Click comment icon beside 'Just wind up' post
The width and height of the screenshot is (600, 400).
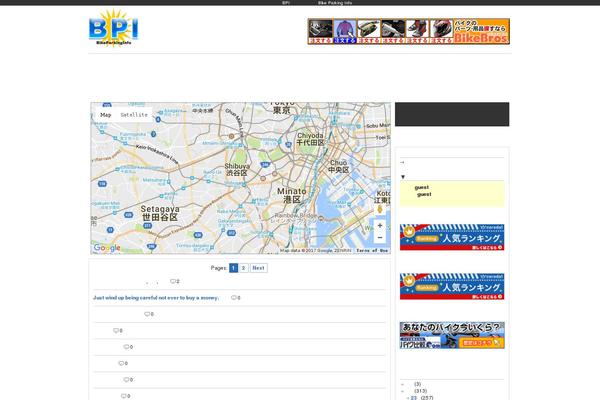point(236,298)
